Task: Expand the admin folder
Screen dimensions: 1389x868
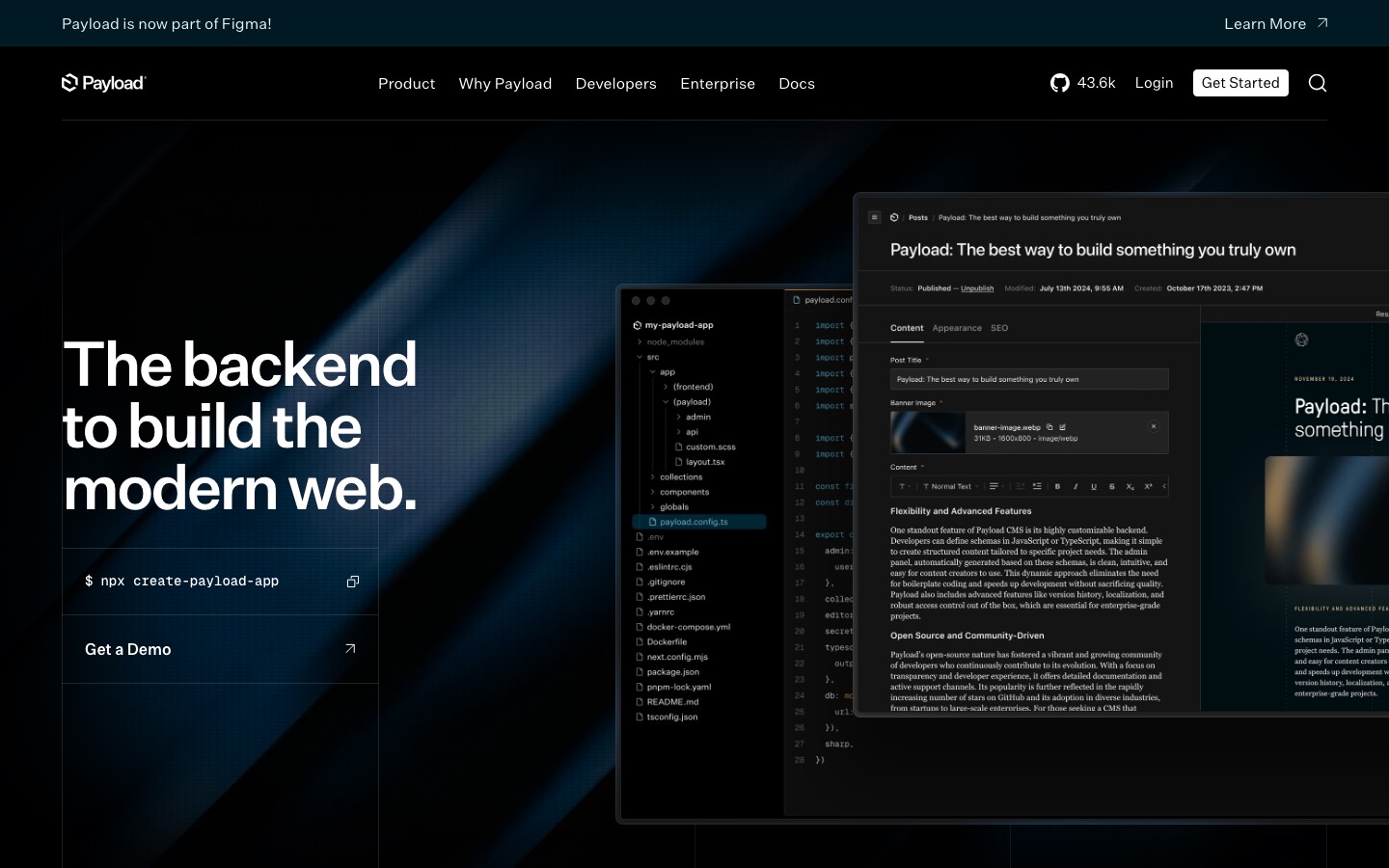Action: point(694,417)
